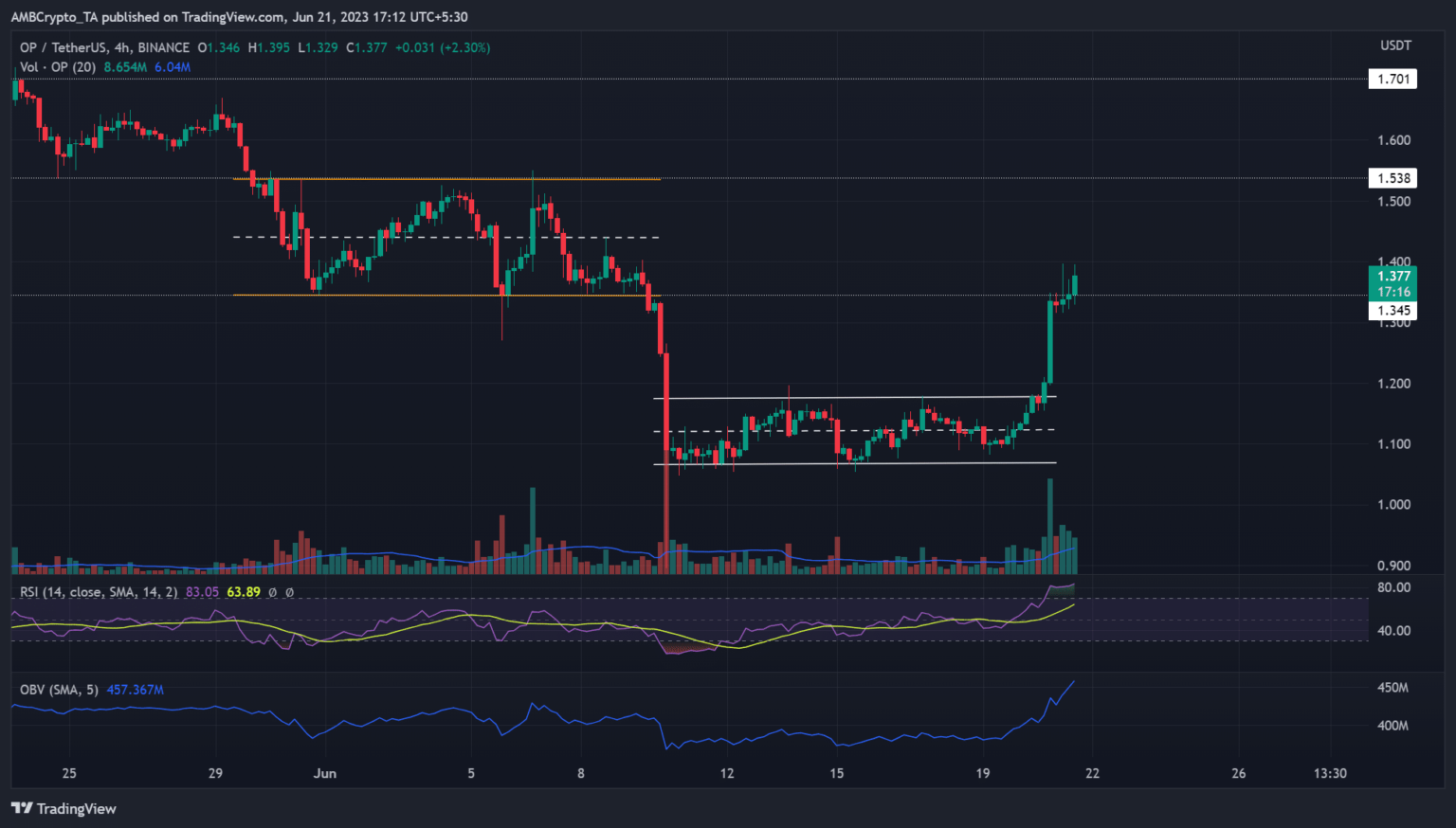Screen dimensions: 1456x828
Task: Open the Vol · OP (20) indicator legend
Action: pyautogui.click(x=58, y=67)
